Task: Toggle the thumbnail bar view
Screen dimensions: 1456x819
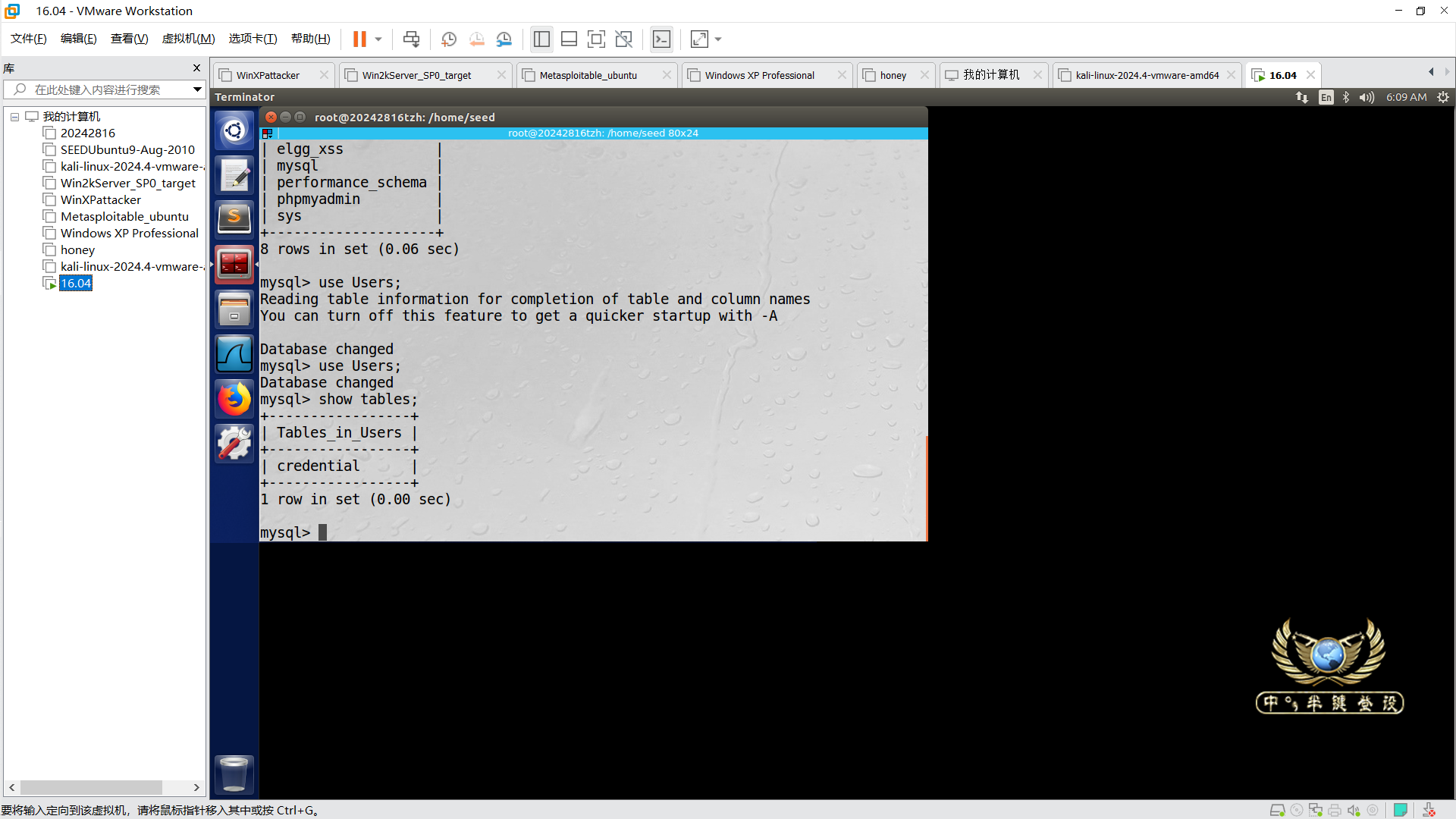Action: 569,39
